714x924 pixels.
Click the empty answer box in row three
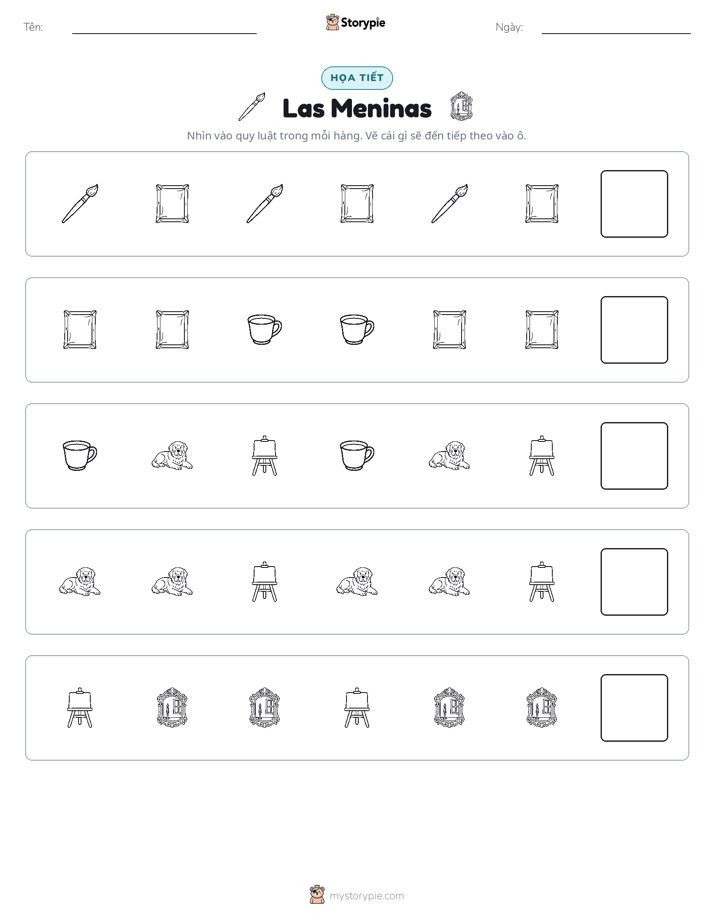coord(634,456)
